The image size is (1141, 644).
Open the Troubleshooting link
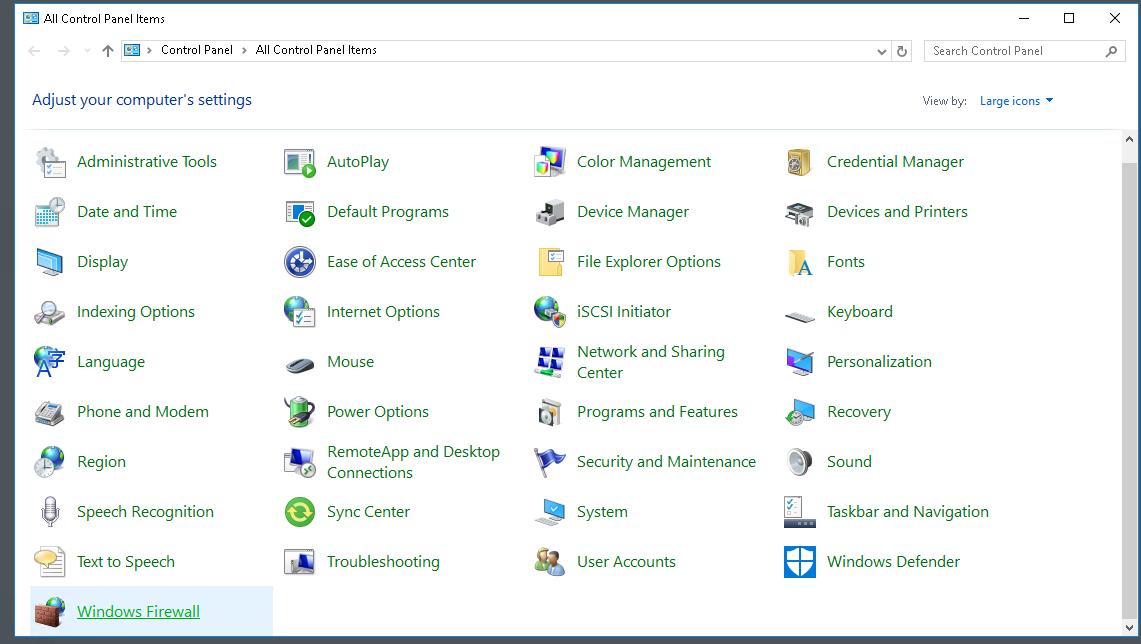pyautogui.click(x=383, y=562)
